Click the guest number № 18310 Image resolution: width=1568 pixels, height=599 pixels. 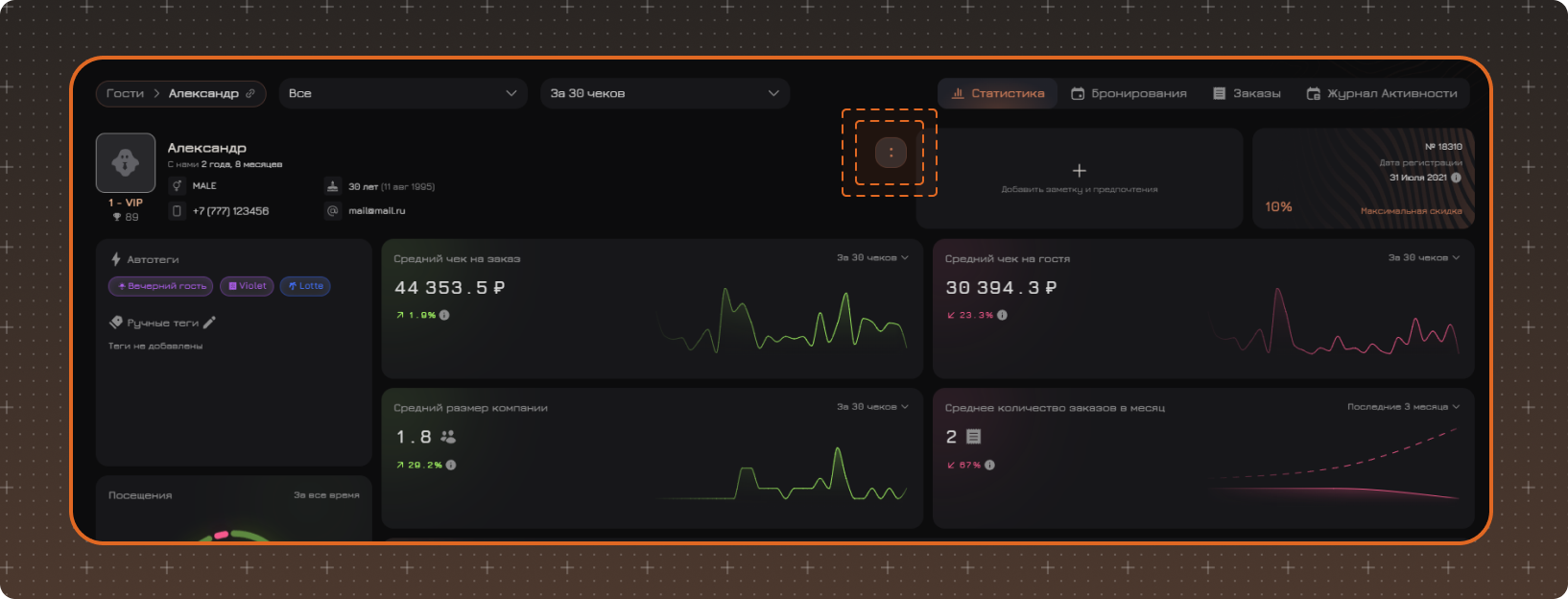coord(1443,147)
